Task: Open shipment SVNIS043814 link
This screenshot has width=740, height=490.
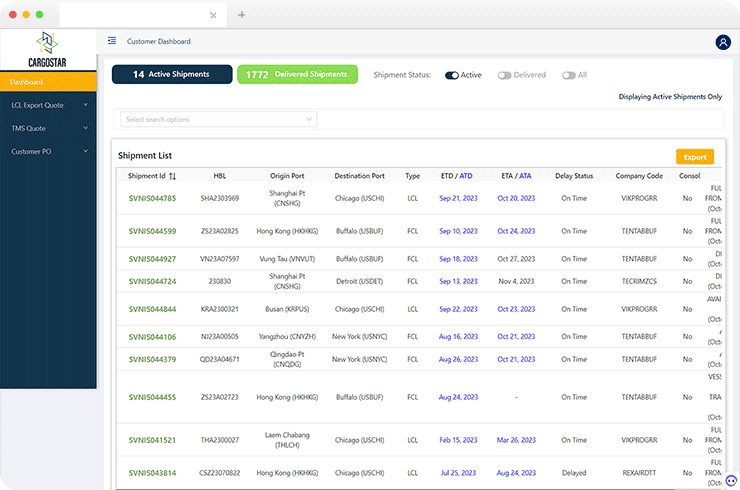Action: (x=152, y=473)
